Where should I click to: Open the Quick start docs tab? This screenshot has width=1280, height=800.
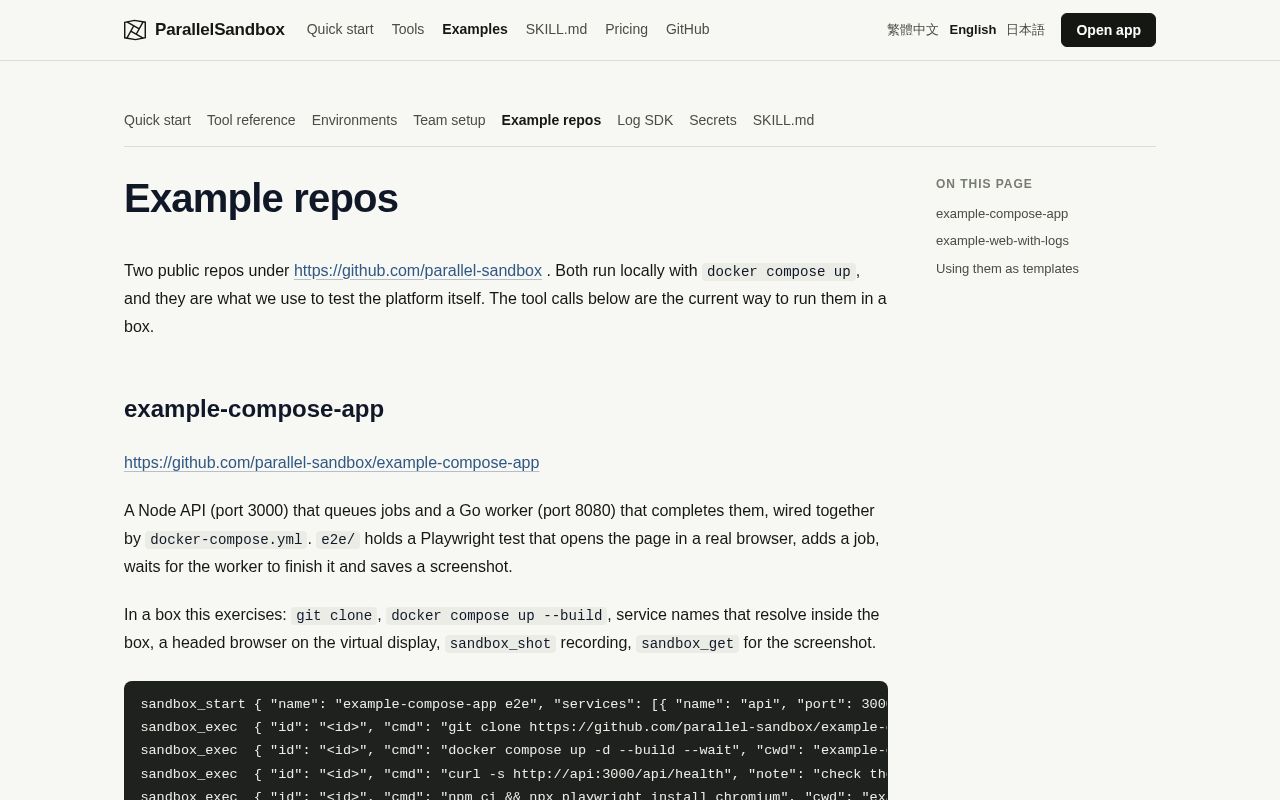coord(157,120)
